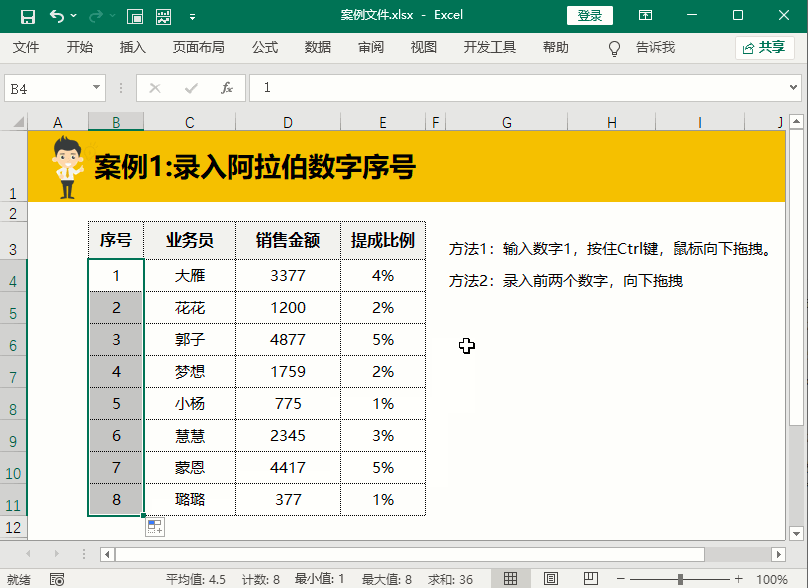Open the 公式 ribbon tab
This screenshot has height=588, width=808.
tap(265, 47)
